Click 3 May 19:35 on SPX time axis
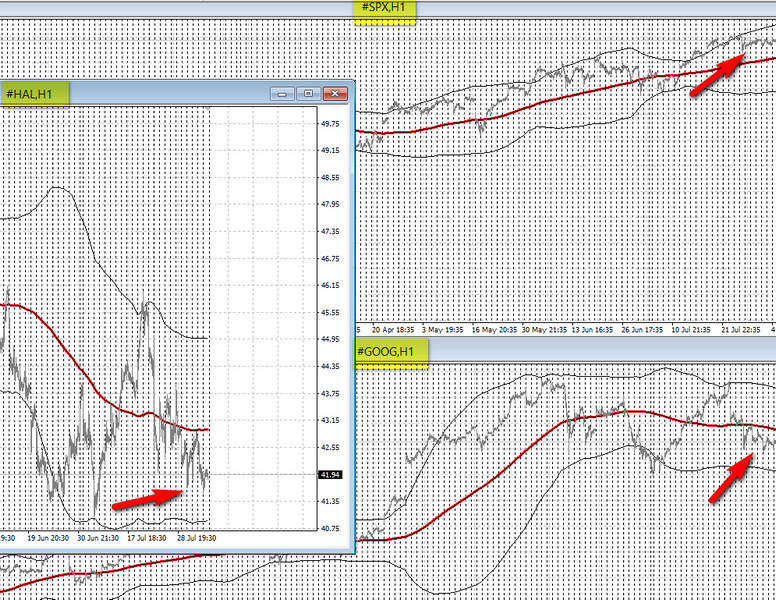The image size is (776, 600). pyautogui.click(x=442, y=330)
